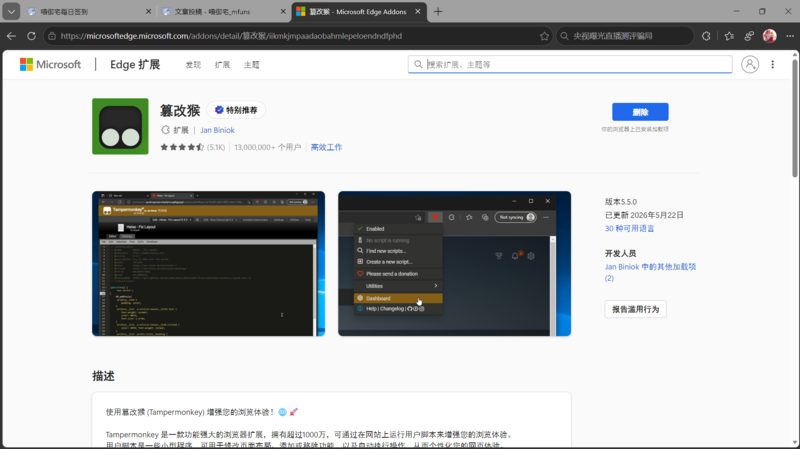Open the 扩展 navigation item
This screenshot has width=800, height=449.
point(222,65)
